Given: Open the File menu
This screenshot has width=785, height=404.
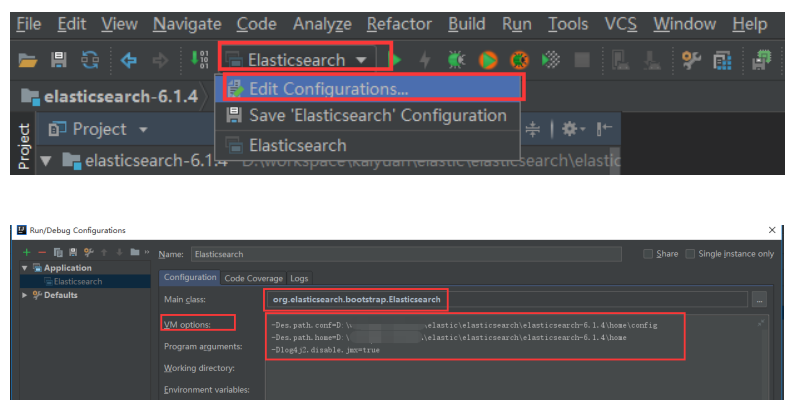Looking at the screenshot, I should tap(29, 24).
